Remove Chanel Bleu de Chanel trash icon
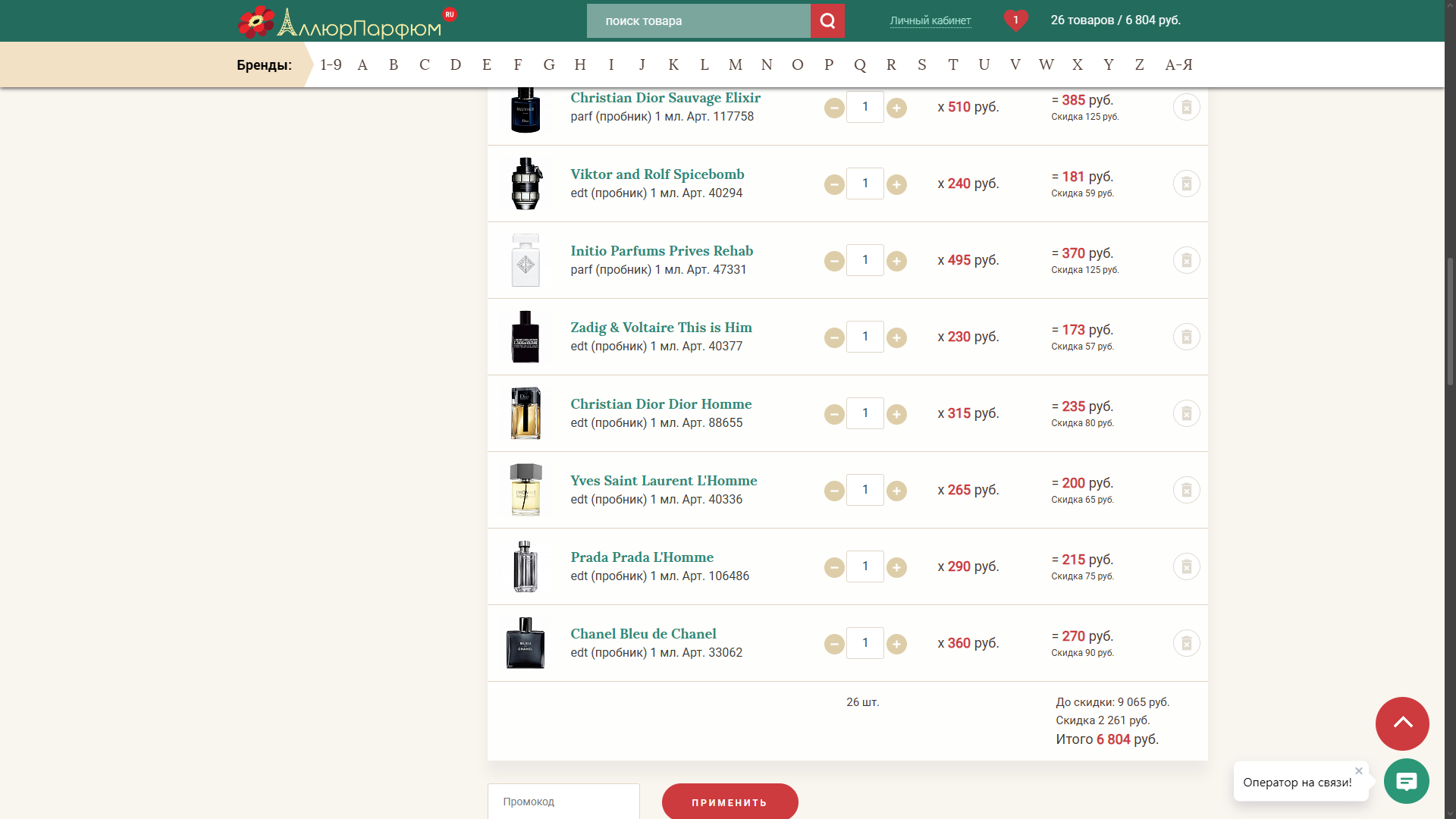This screenshot has height=819, width=1456. tap(1186, 643)
